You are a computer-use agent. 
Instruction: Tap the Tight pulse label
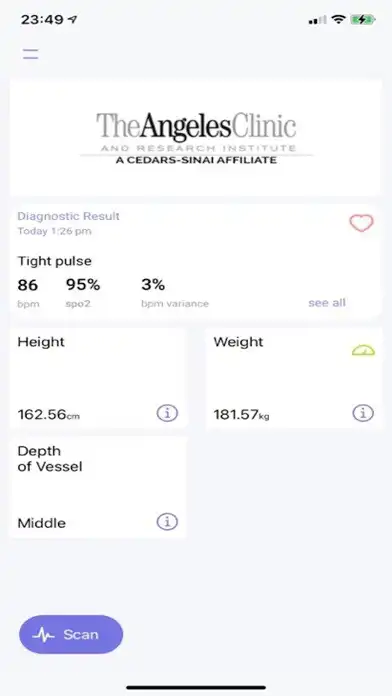click(x=55, y=261)
